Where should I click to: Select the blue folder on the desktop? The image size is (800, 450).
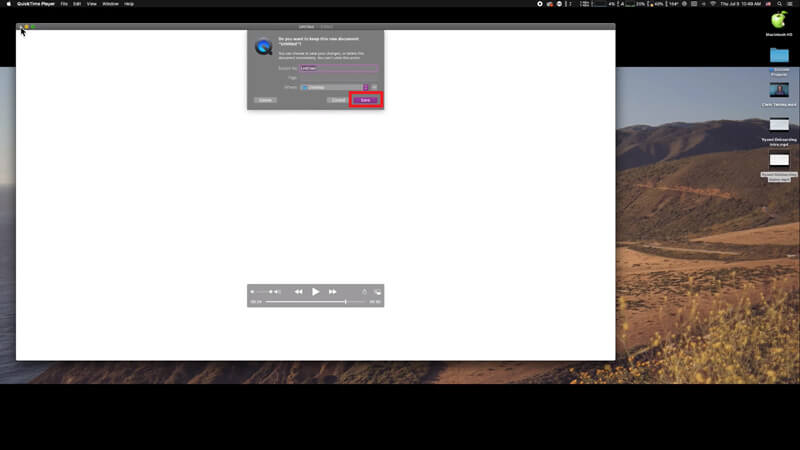click(x=779, y=55)
